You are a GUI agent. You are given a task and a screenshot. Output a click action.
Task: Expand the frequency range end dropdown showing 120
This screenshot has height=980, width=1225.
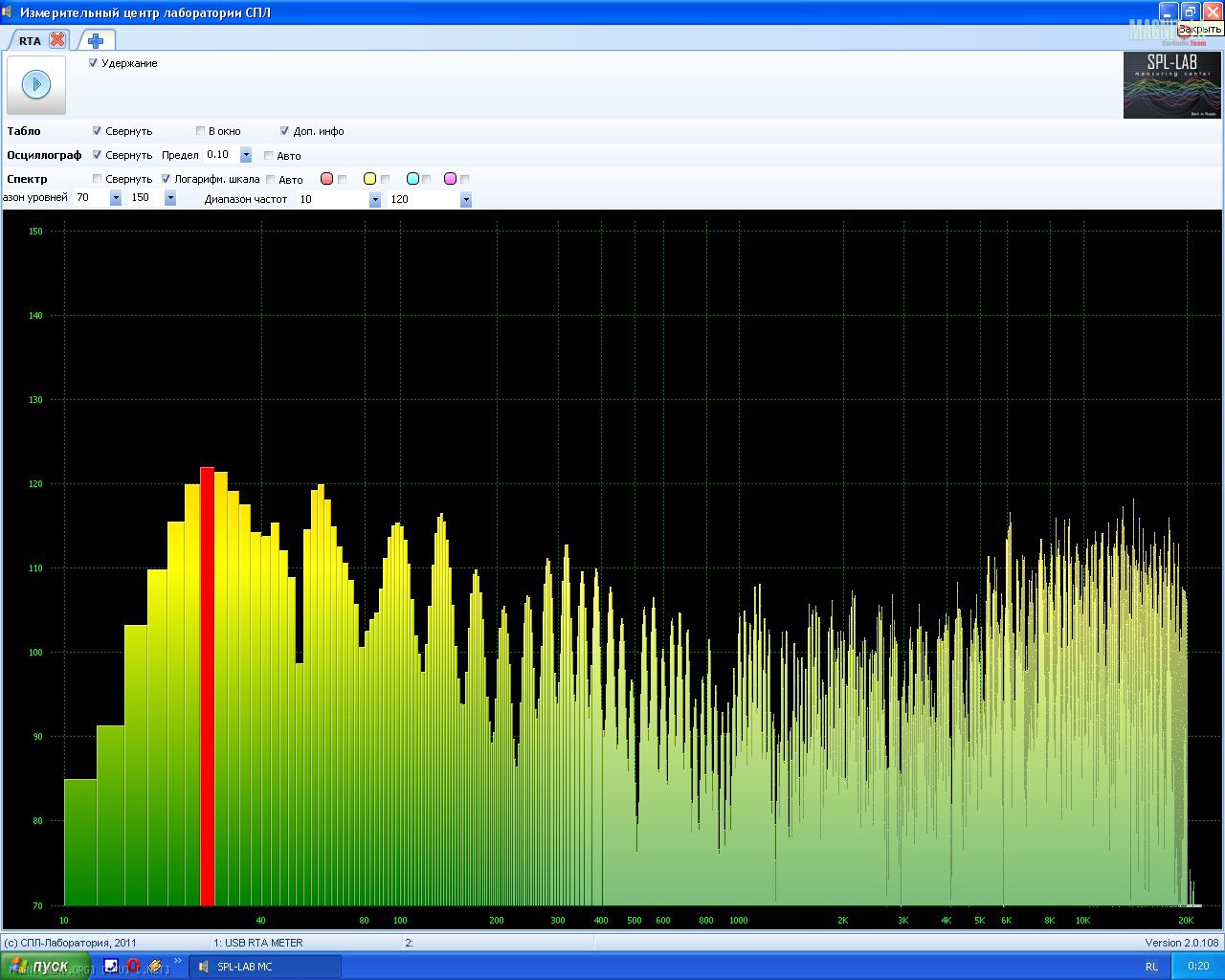[x=466, y=199]
